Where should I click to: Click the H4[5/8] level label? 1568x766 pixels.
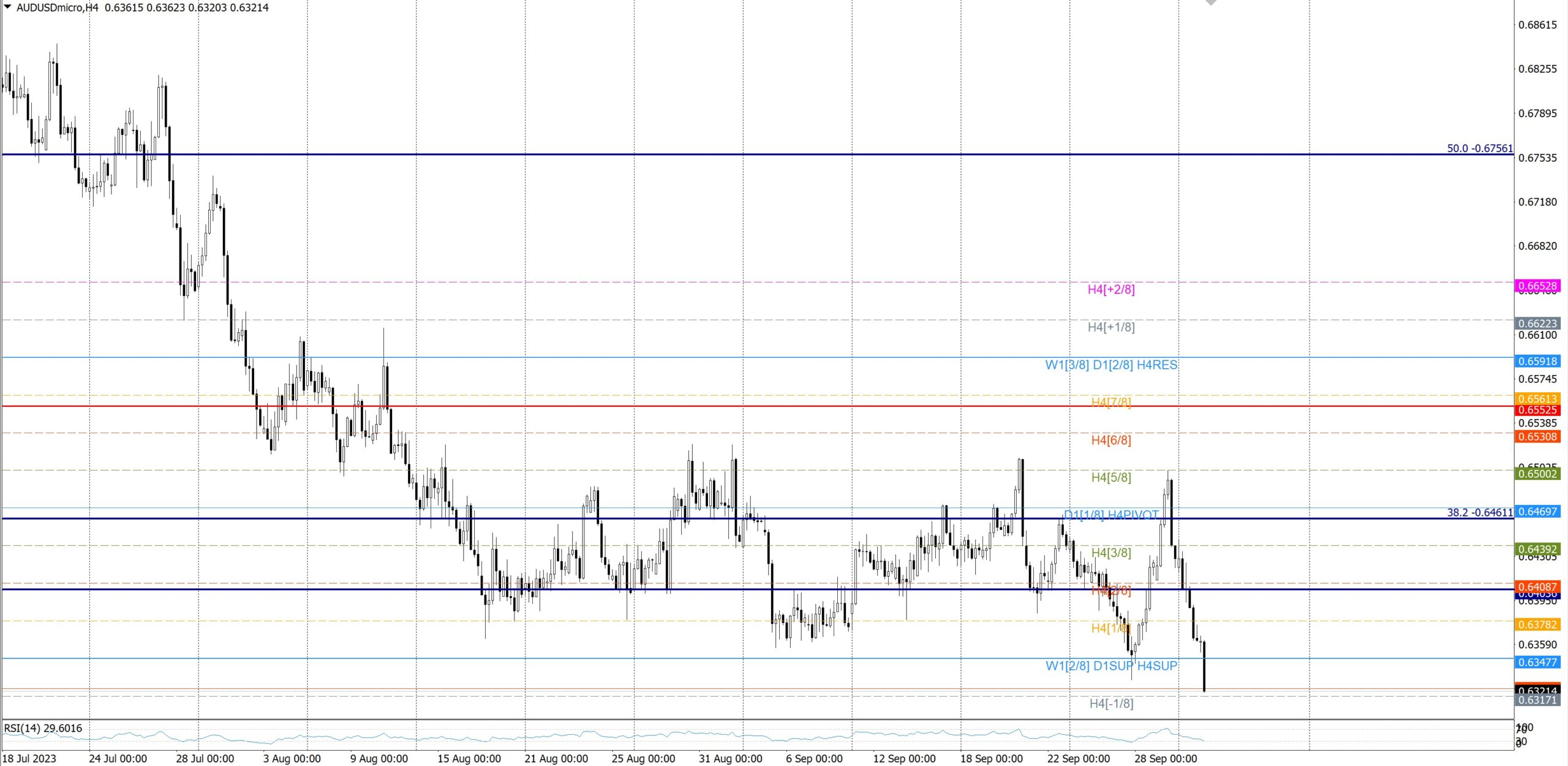coord(1110,477)
